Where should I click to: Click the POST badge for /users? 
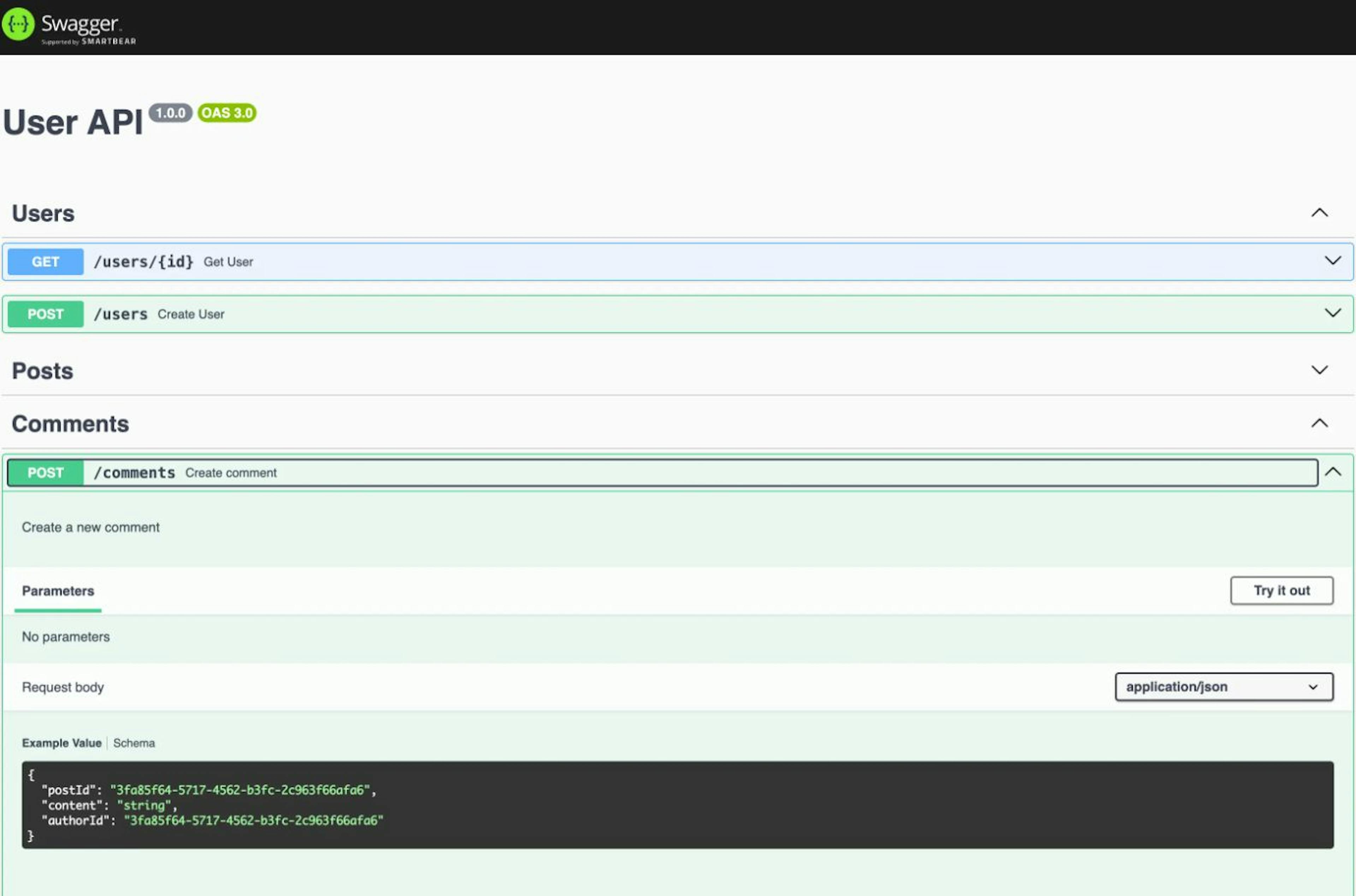[46, 314]
